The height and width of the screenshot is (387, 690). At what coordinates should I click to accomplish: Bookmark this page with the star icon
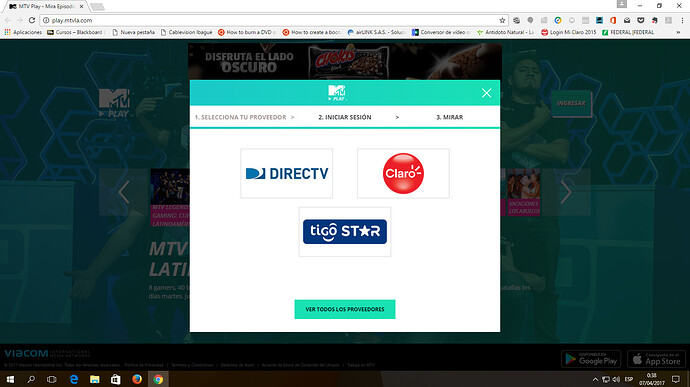coord(502,20)
